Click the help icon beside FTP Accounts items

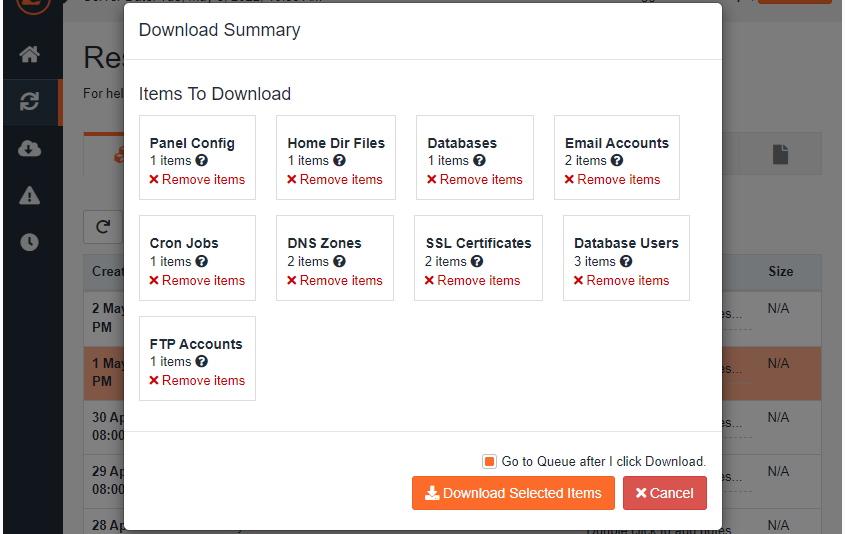pos(202,362)
